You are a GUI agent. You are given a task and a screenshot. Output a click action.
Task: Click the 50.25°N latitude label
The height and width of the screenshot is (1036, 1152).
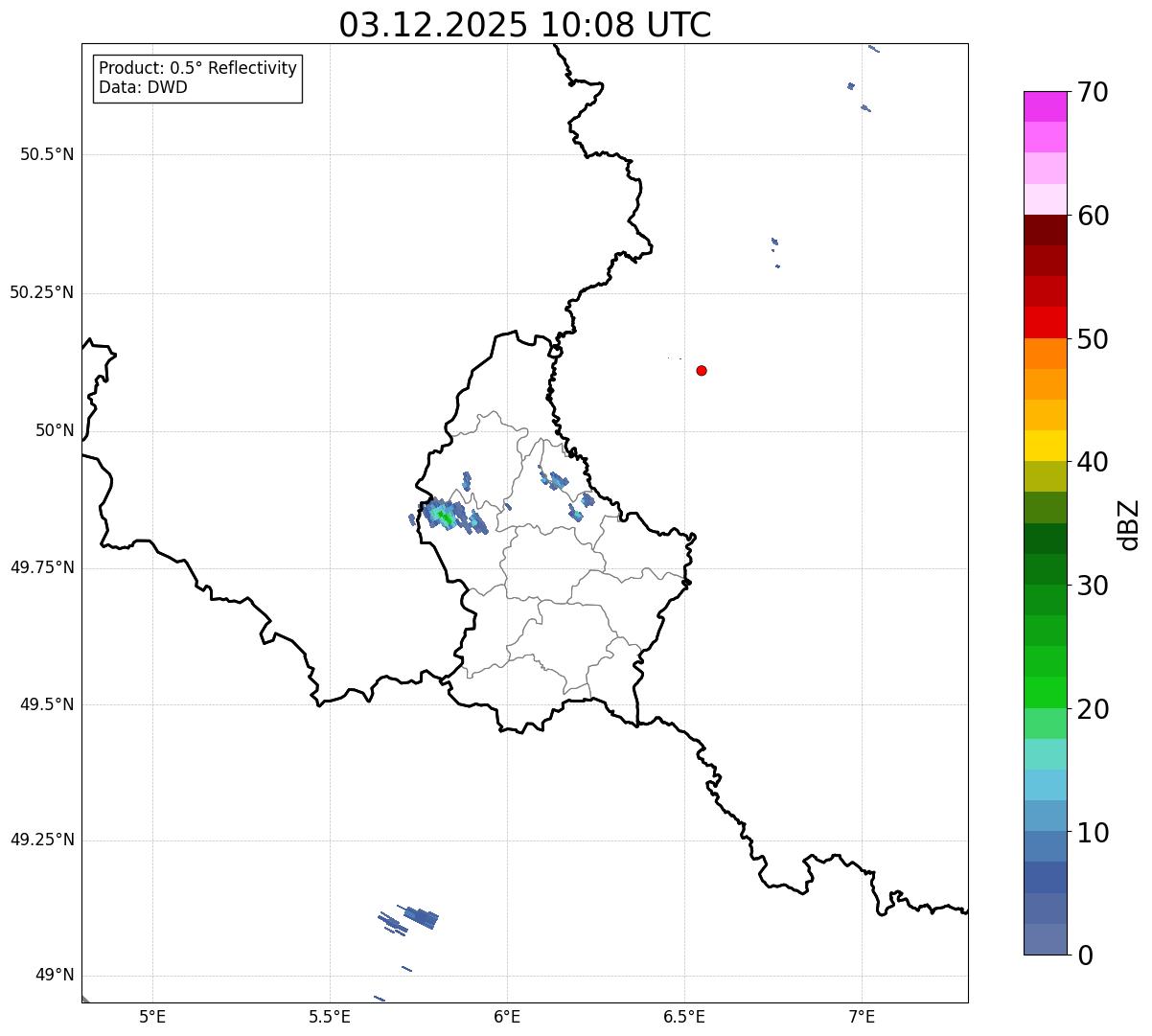coord(42,292)
